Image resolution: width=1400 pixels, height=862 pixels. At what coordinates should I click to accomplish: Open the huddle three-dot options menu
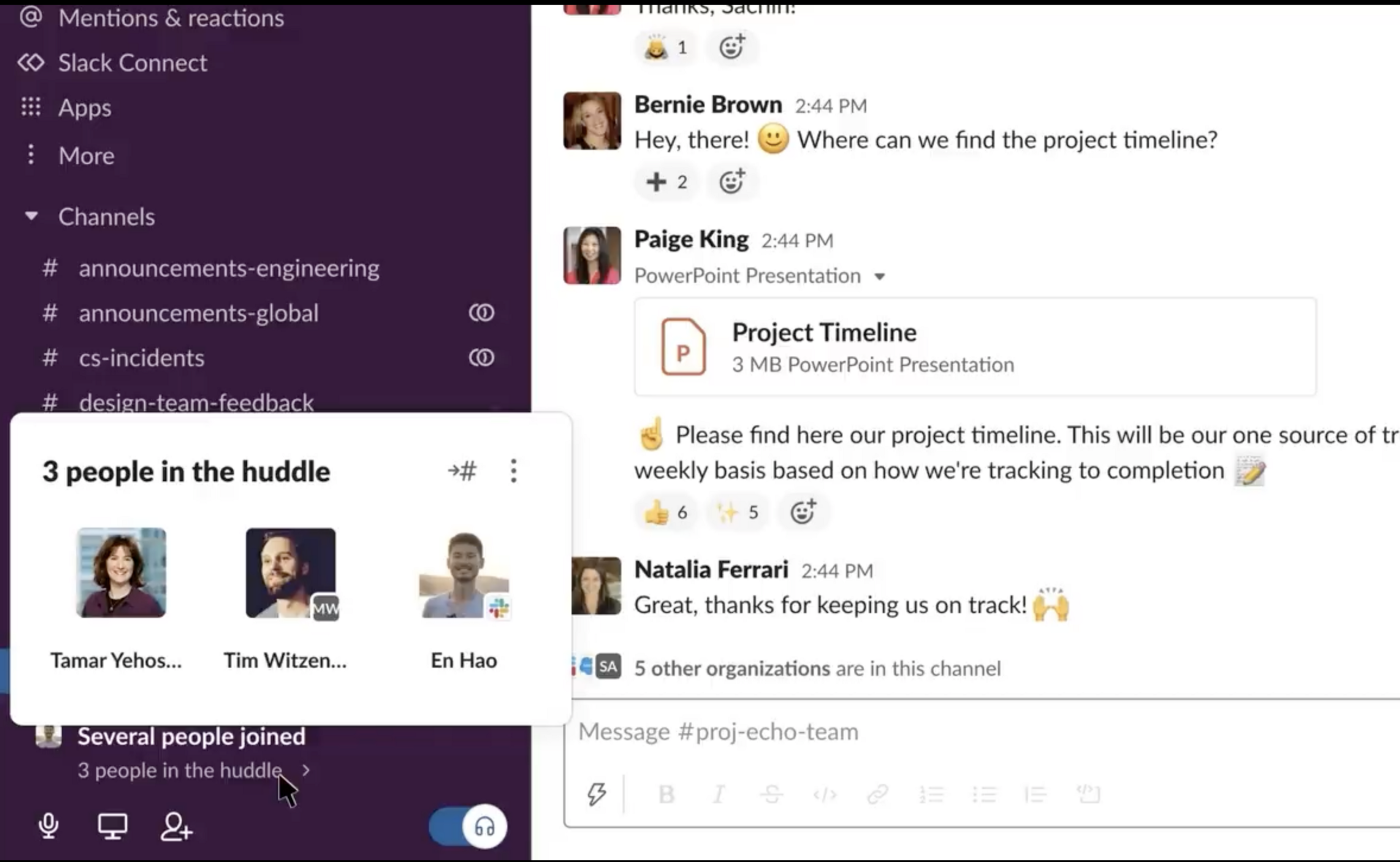click(513, 471)
